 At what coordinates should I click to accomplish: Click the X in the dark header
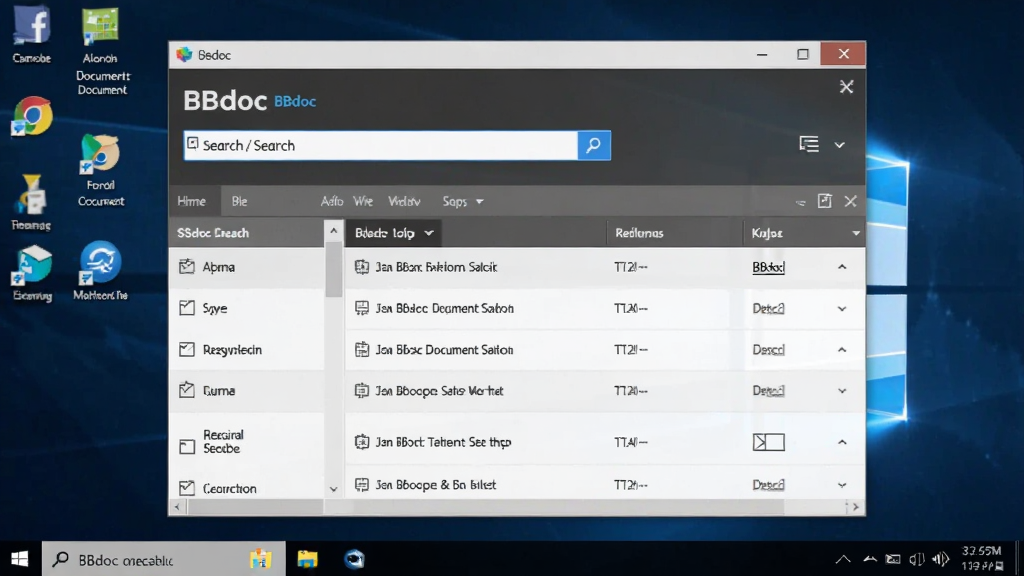(x=846, y=87)
